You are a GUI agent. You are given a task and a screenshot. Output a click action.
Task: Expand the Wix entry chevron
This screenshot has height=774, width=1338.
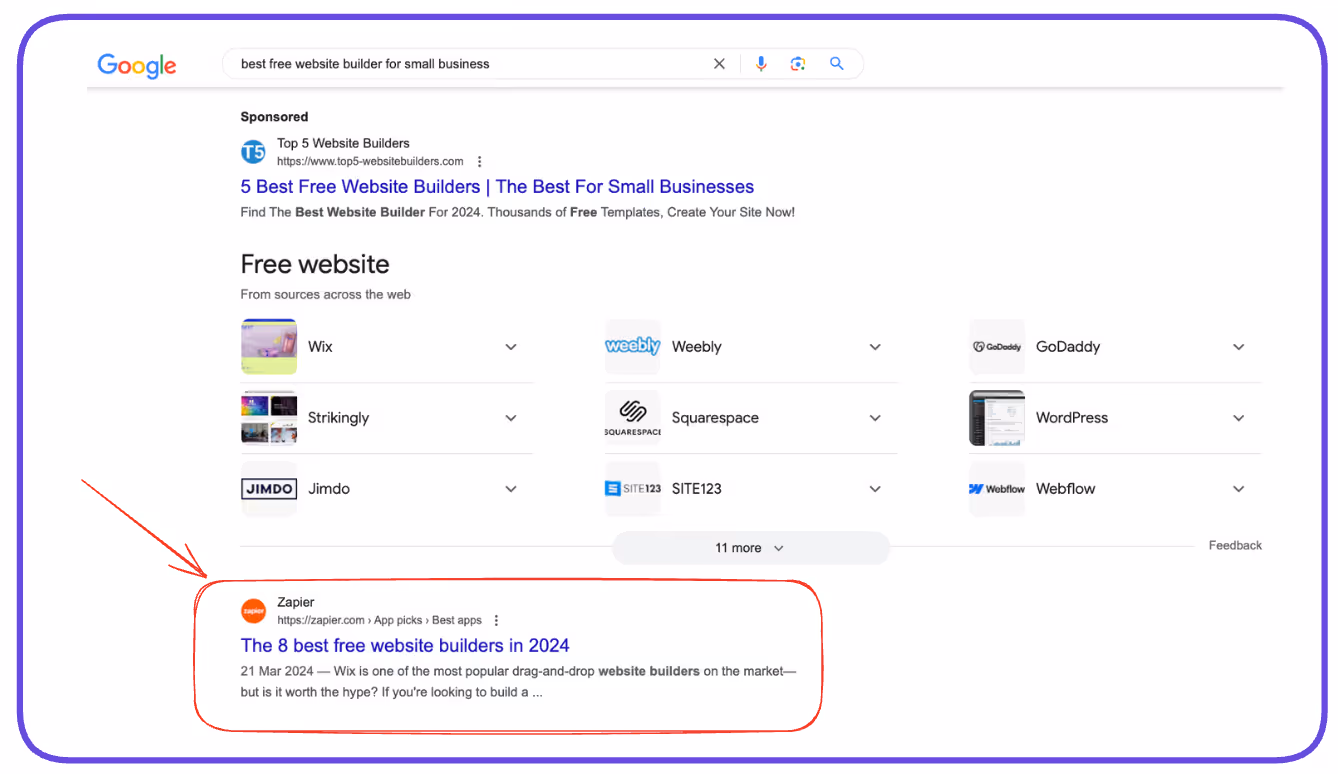(511, 347)
